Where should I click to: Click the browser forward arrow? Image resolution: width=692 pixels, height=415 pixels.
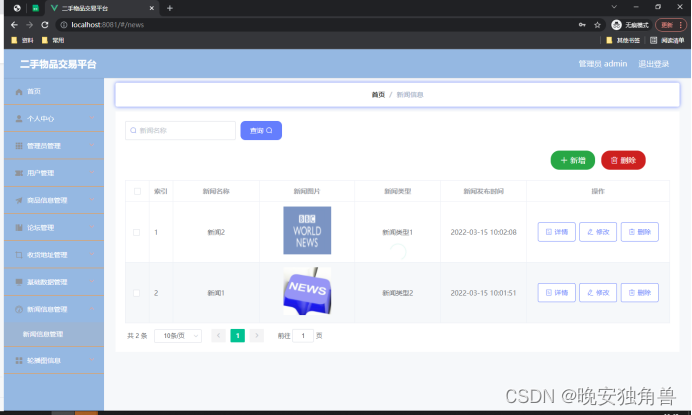tap(30, 25)
